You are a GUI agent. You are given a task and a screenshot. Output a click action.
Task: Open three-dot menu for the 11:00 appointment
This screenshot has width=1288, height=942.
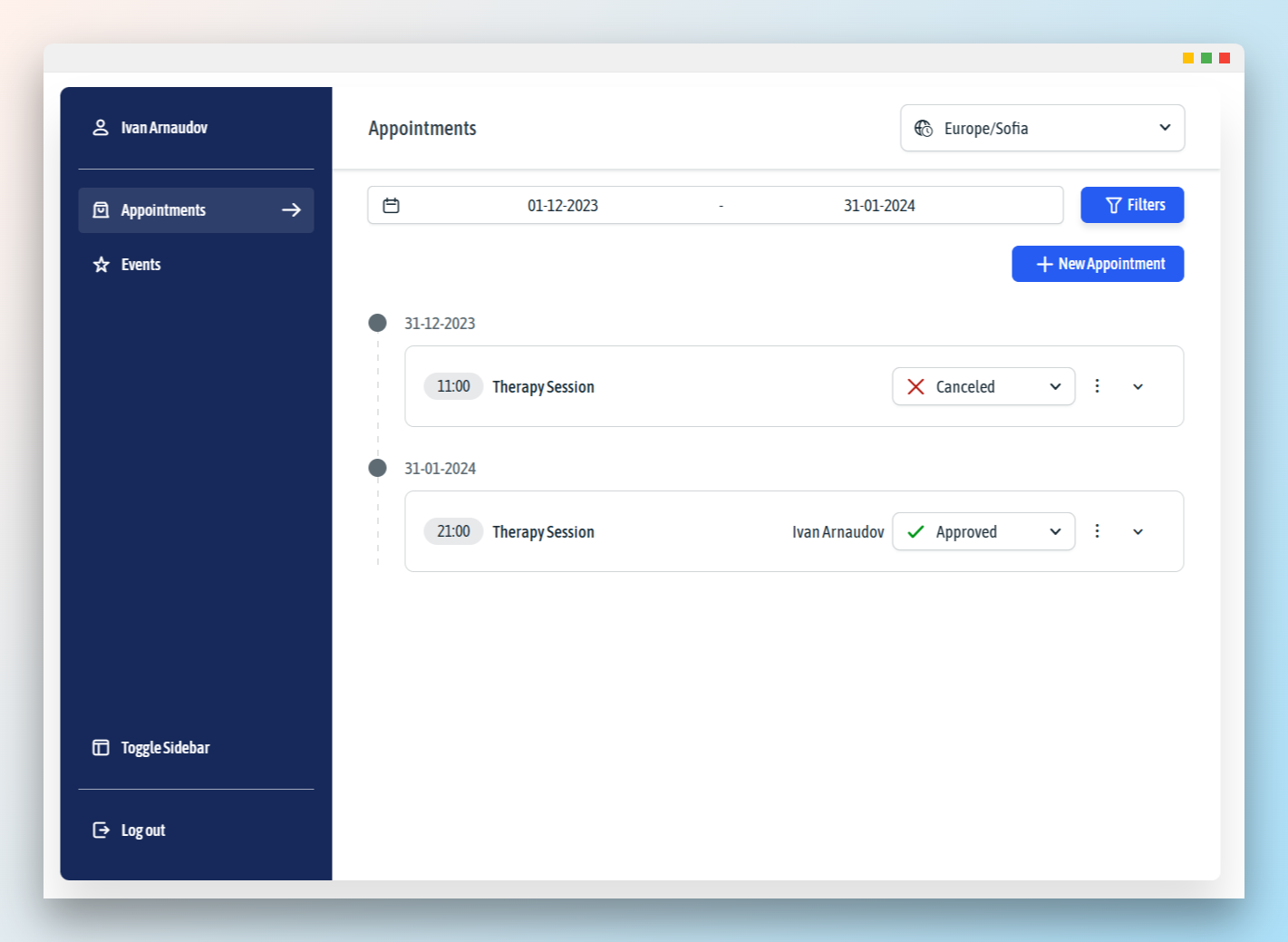click(x=1097, y=386)
